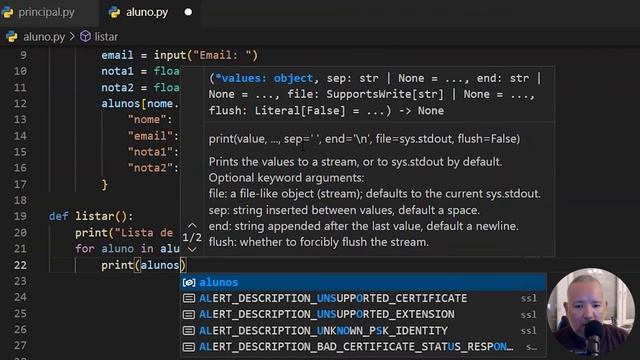This screenshot has width=640, height=360.
Task: Click the "nota1": key on line 15
Action: click(153, 152)
